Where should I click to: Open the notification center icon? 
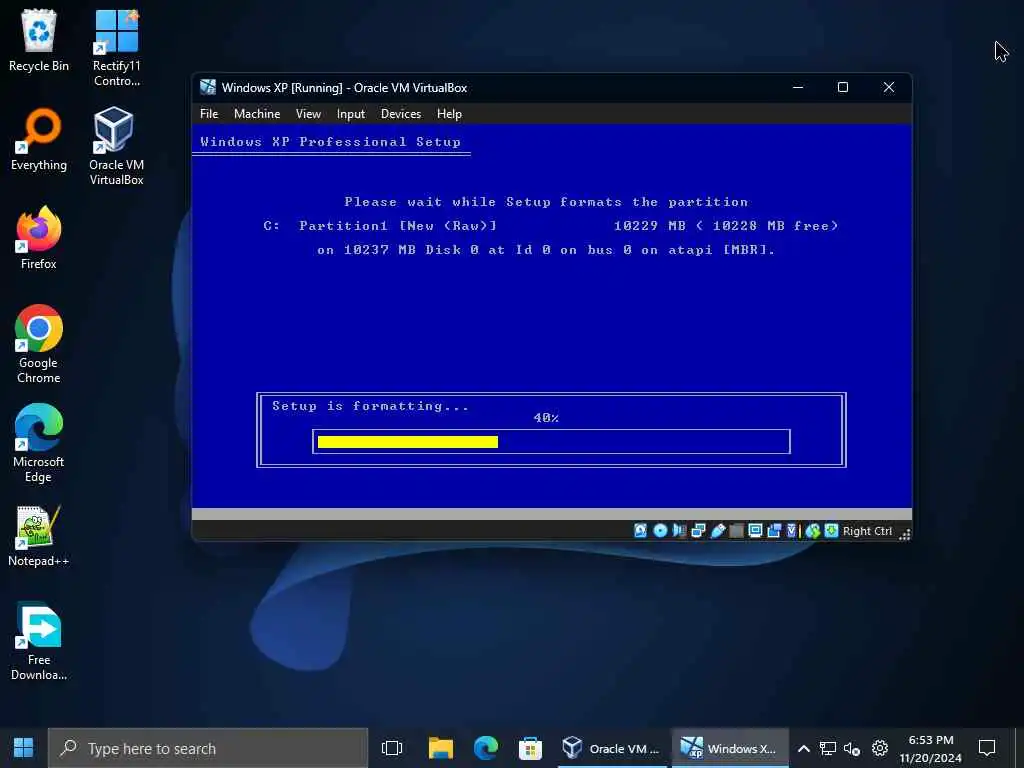[x=987, y=748]
